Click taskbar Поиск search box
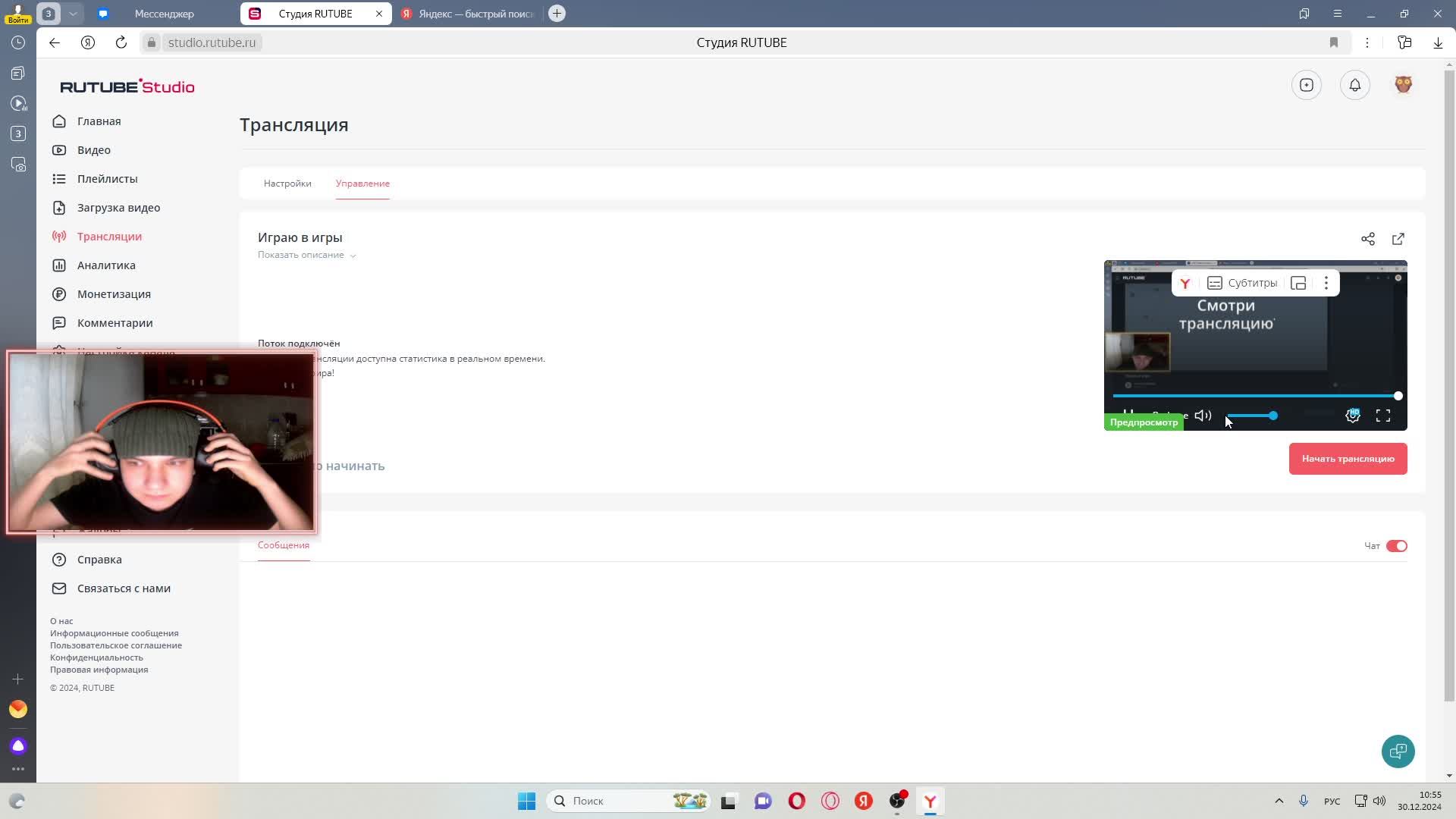Screen dimensions: 1456x819 pos(628,801)
